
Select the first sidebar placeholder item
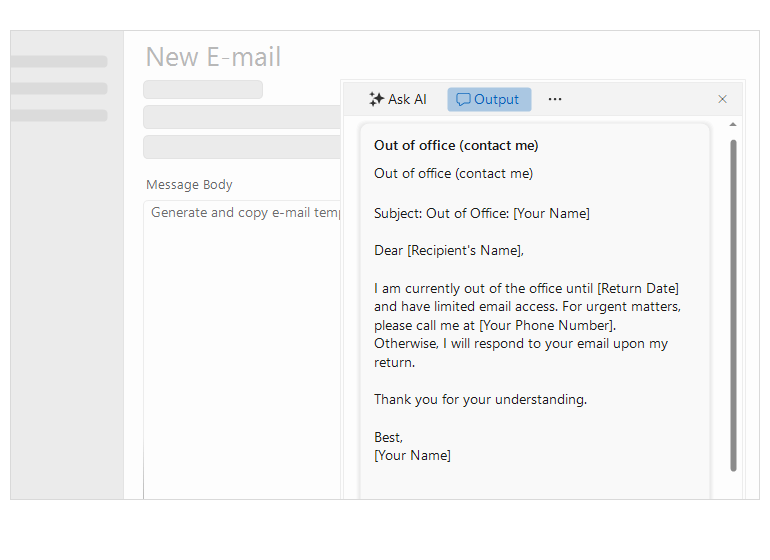tap(59, 61)
